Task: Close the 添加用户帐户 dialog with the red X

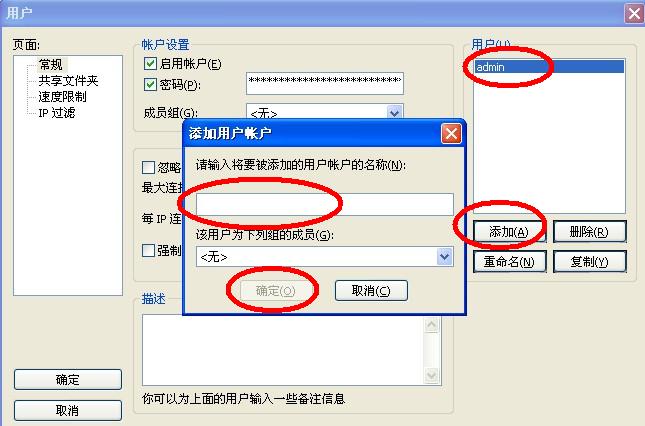Action: [x=451, y=133]
